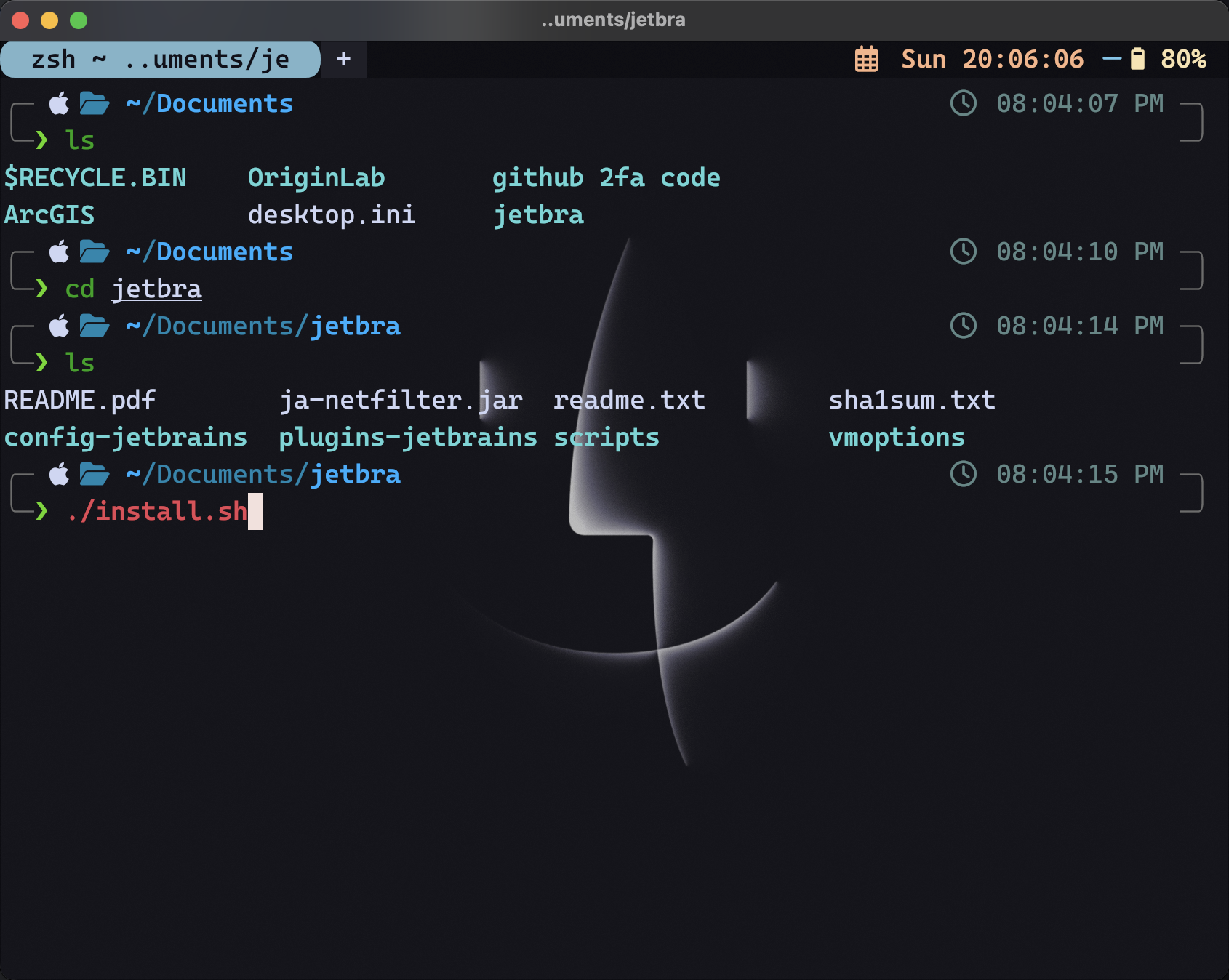Viewport: 1229px width, 980px height.
Task: Click the ./install.sh command text
Action: [156, 511]
